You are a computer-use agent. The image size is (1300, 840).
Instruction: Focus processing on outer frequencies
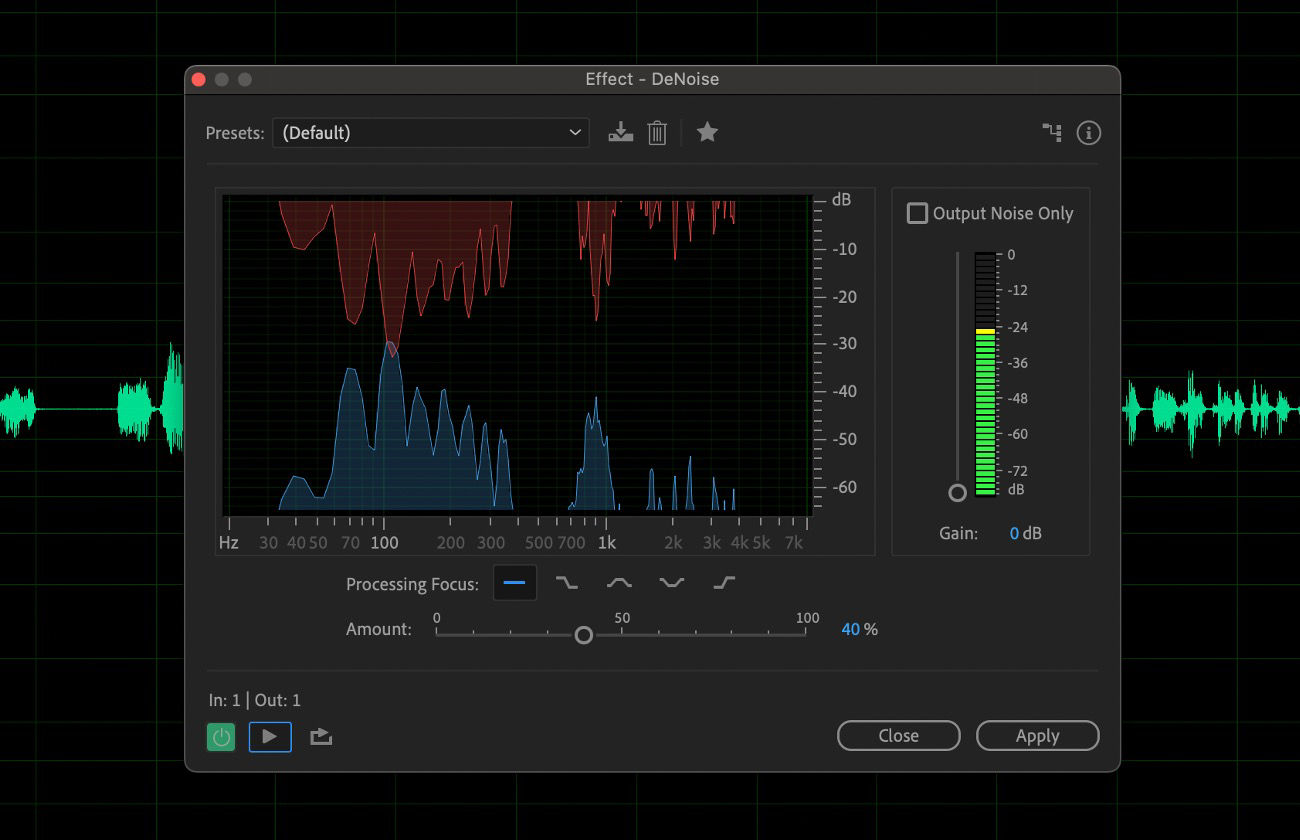point(671,582)
